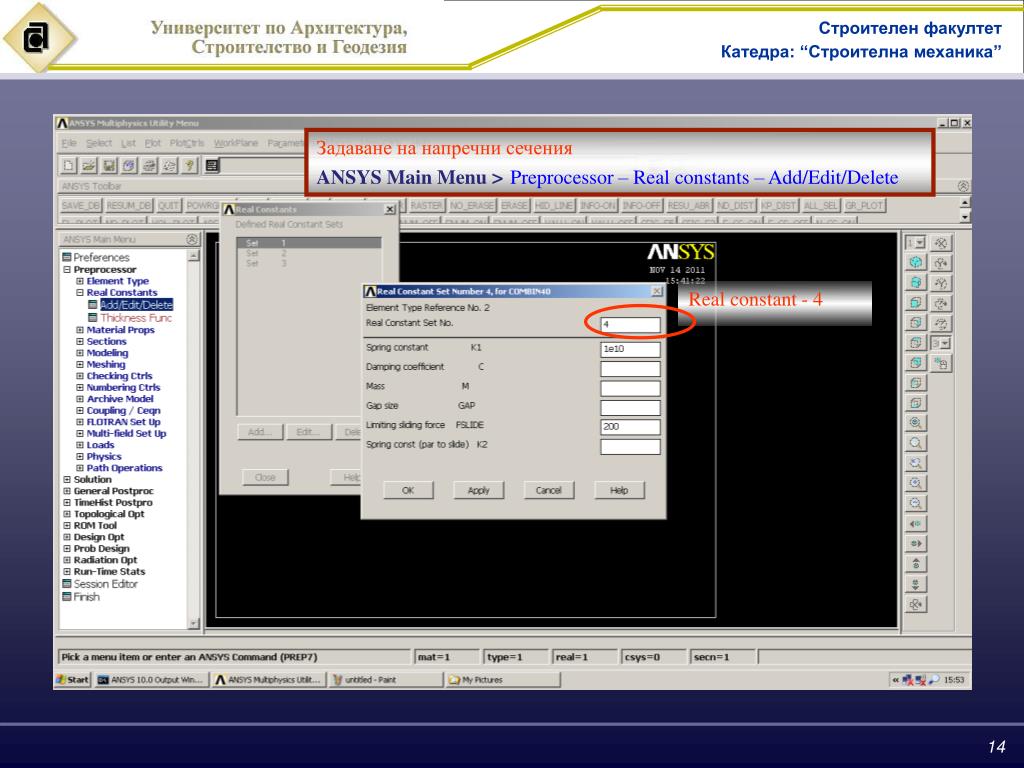The width and height of the screenshot is (1024, 768).
Task: Click the Real Constant Set No. field
Action: pos(630,325)
